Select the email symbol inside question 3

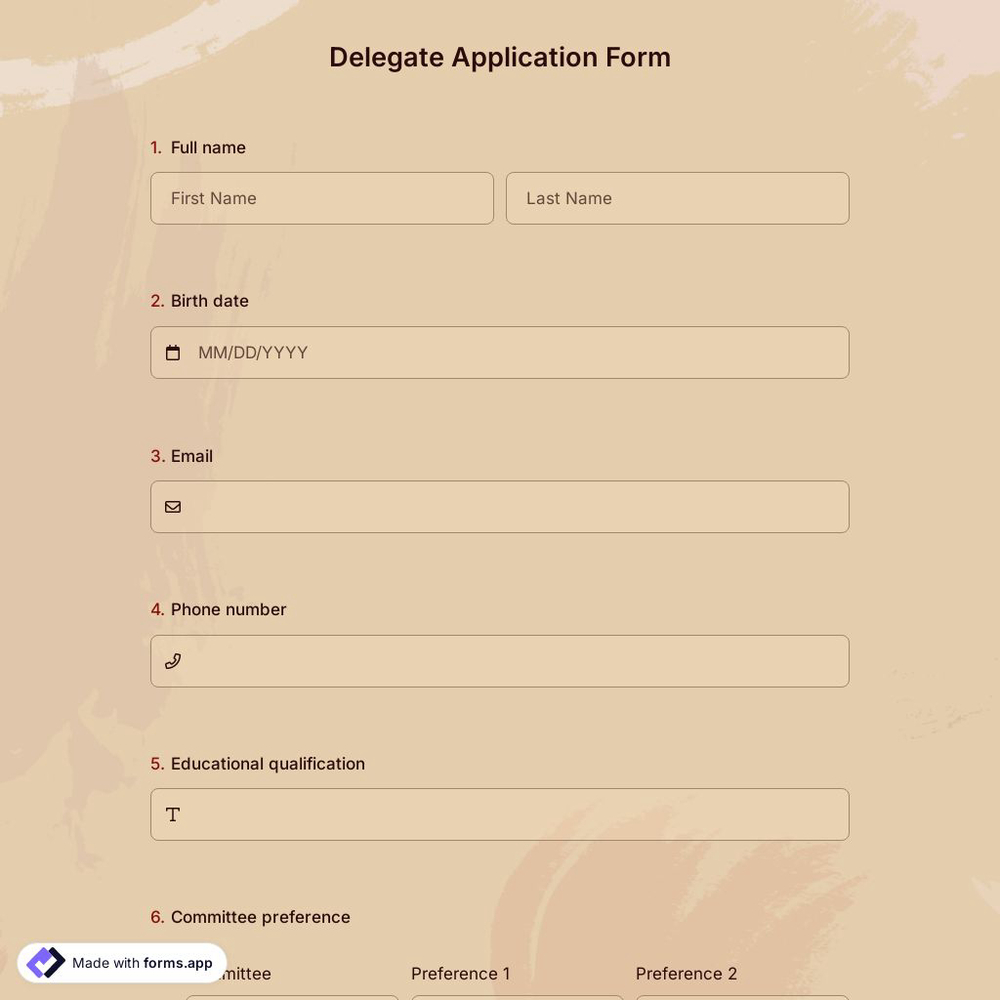coord(173,506)
